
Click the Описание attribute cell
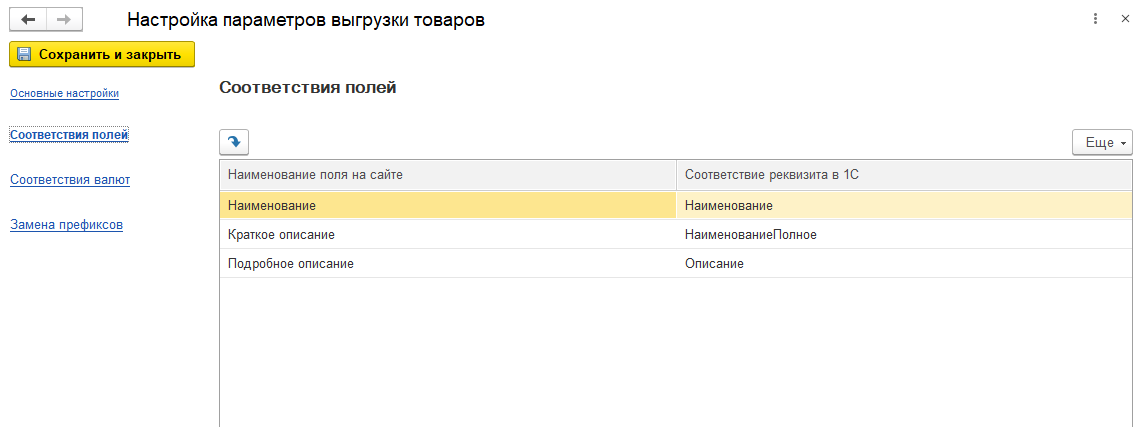(904, 264)
